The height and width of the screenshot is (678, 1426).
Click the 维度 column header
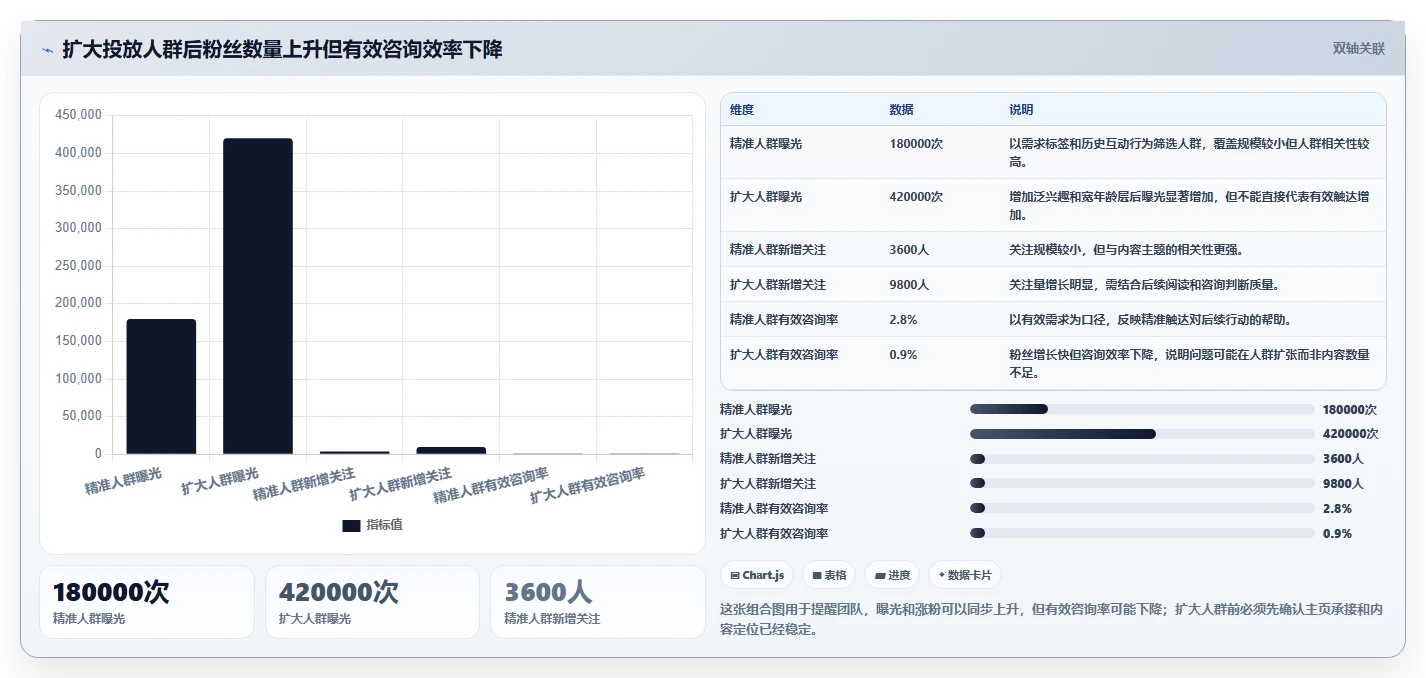pos(742,110)
